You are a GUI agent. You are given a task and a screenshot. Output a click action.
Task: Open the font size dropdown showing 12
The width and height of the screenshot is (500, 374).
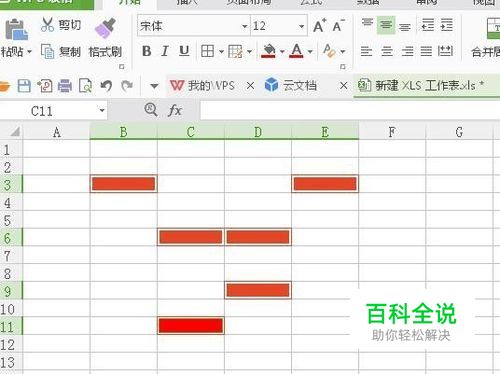(x=301, y=26)
